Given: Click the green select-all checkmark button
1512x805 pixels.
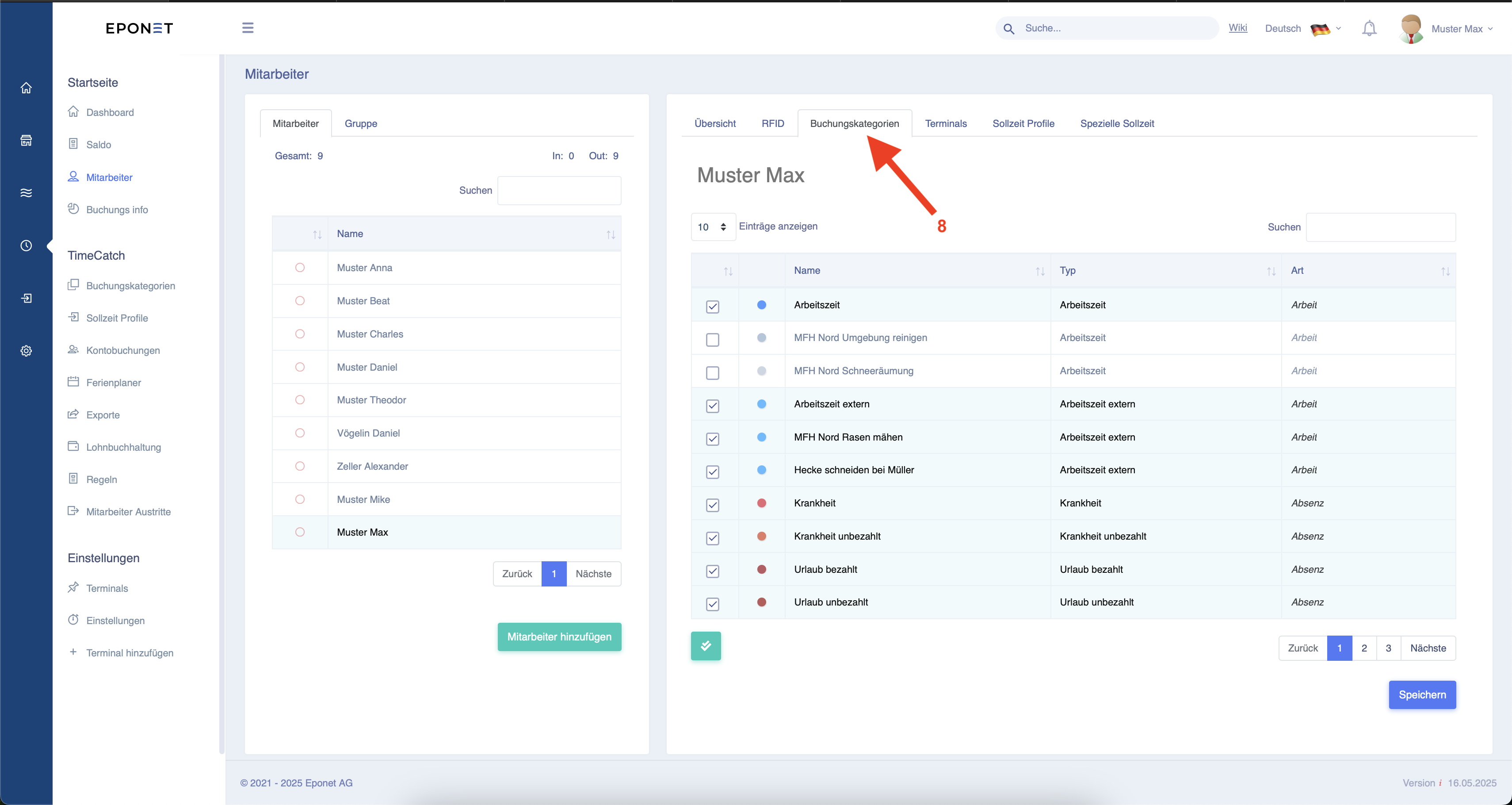Looking at the screenshot, I should point(706,646).
